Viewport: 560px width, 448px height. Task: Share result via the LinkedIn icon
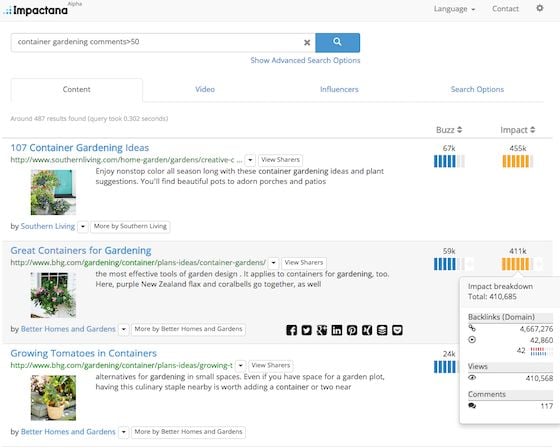click(x=337, y=330)
